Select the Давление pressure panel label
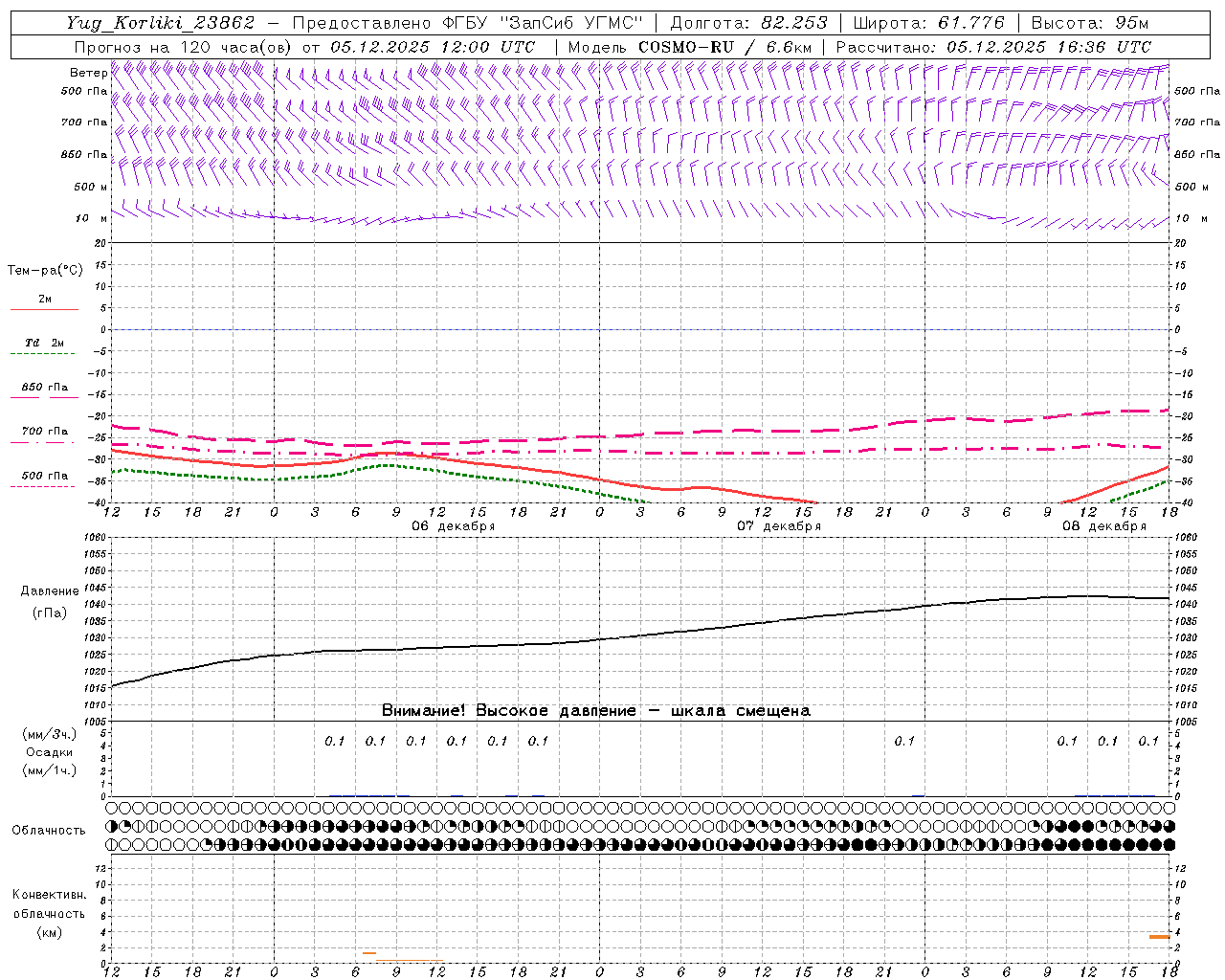The height and width of the screenshot is (980, 1225). click(x=50, y=591)
